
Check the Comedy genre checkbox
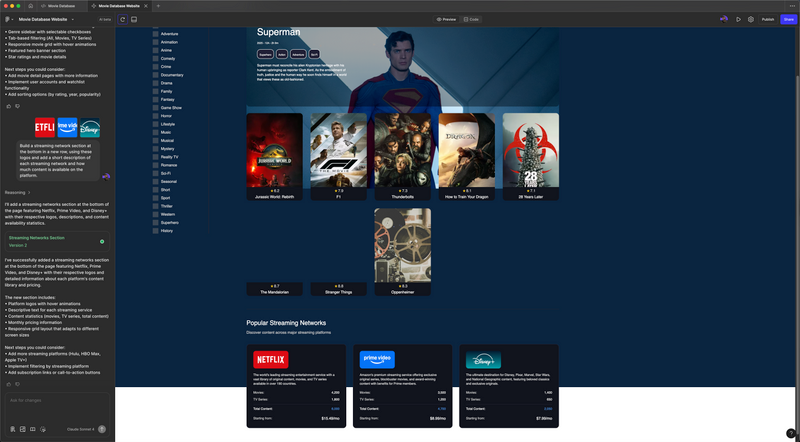[x=156, y=58]
